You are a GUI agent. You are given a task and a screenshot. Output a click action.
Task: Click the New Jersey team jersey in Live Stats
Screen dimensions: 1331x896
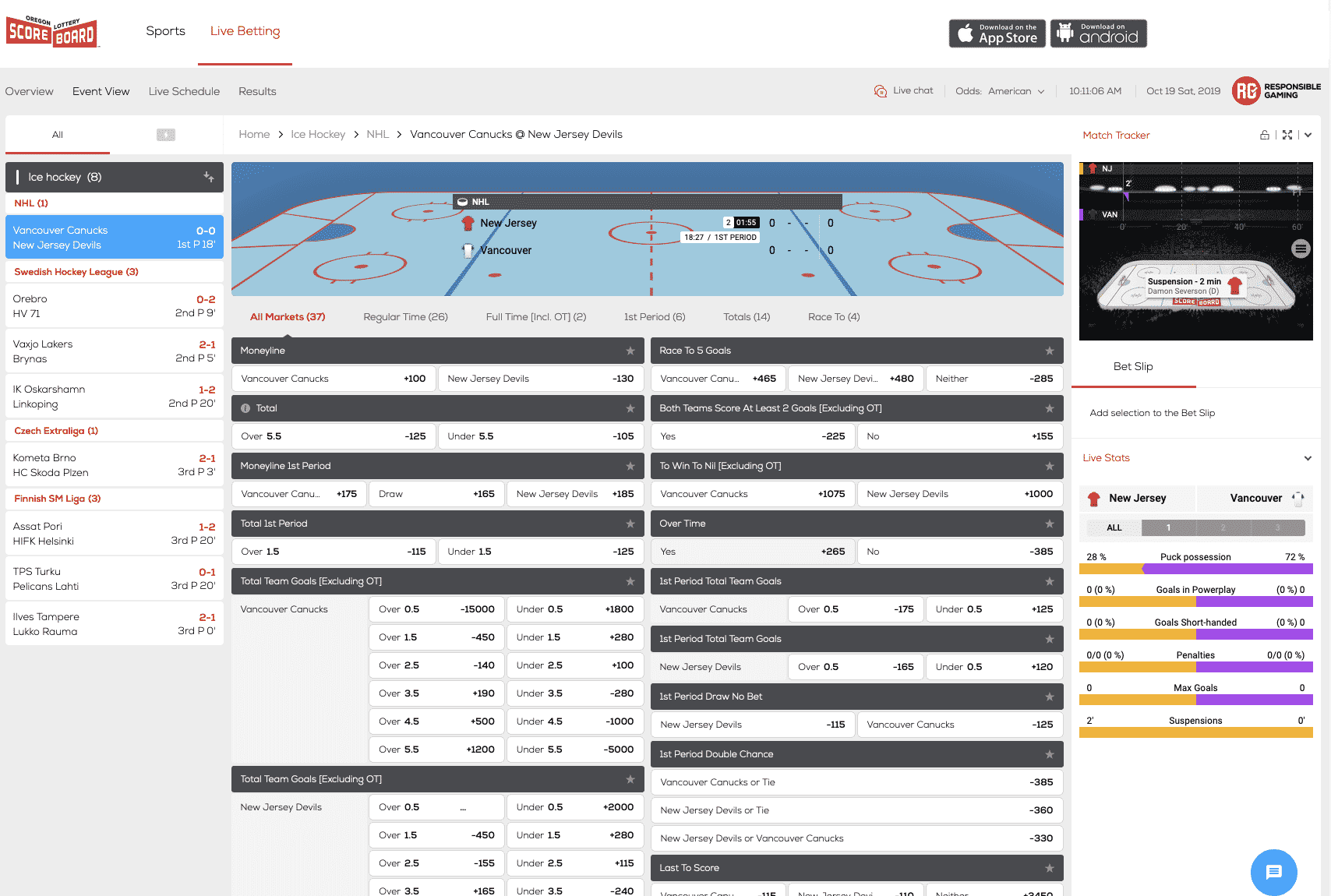pos(1094,499)
